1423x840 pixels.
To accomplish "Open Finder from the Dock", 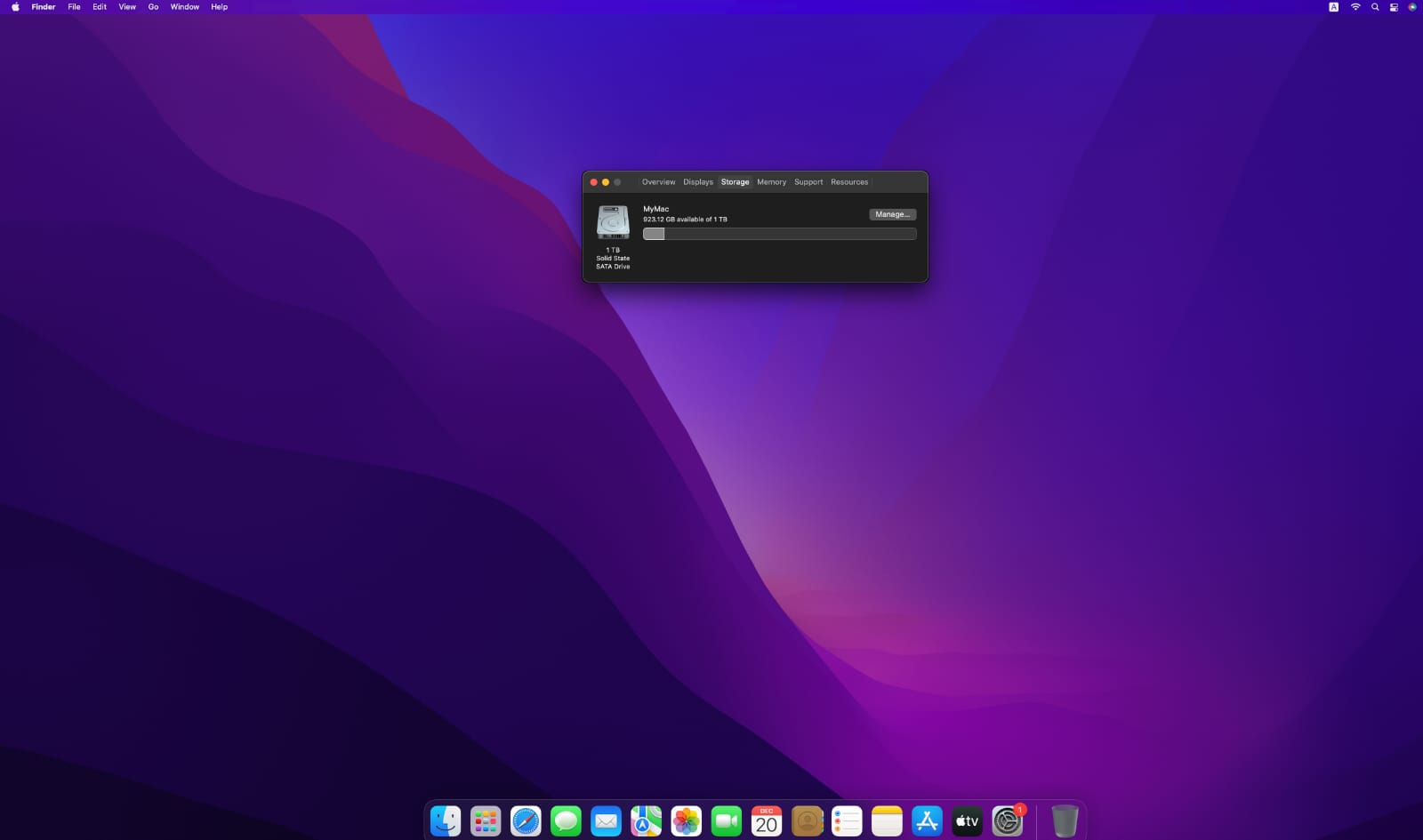I will click(446, 820).
